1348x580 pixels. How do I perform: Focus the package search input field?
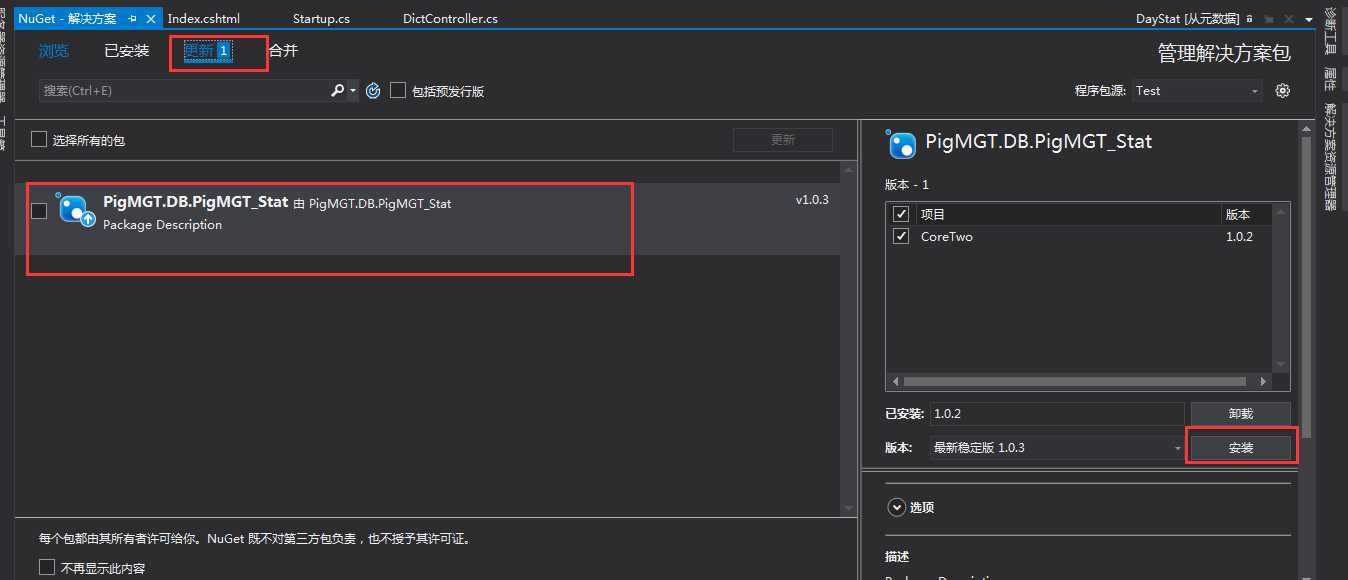point(185,91)
